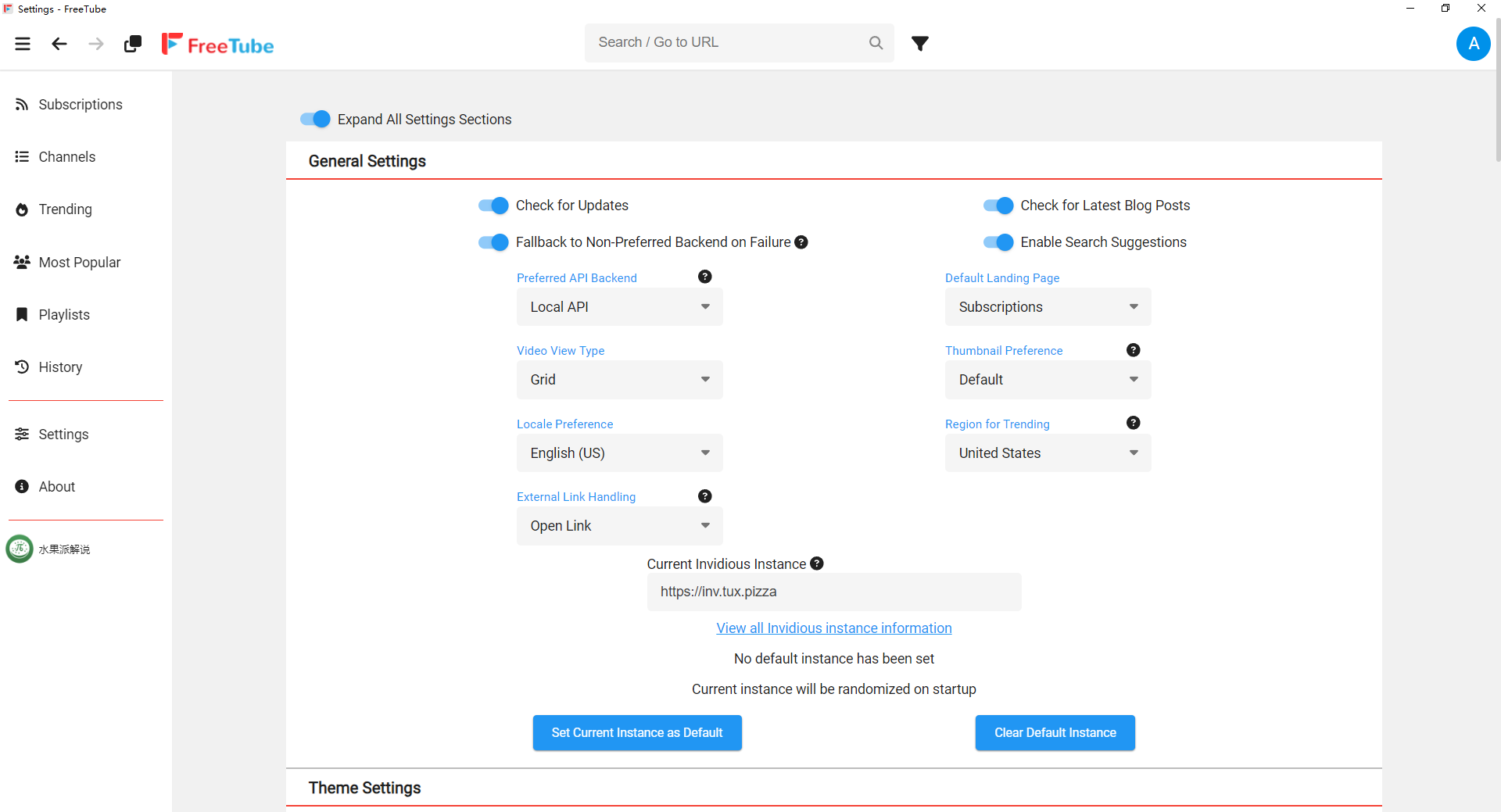
Task: Go to Most Popular in sidebar
Action: point(80,263)
